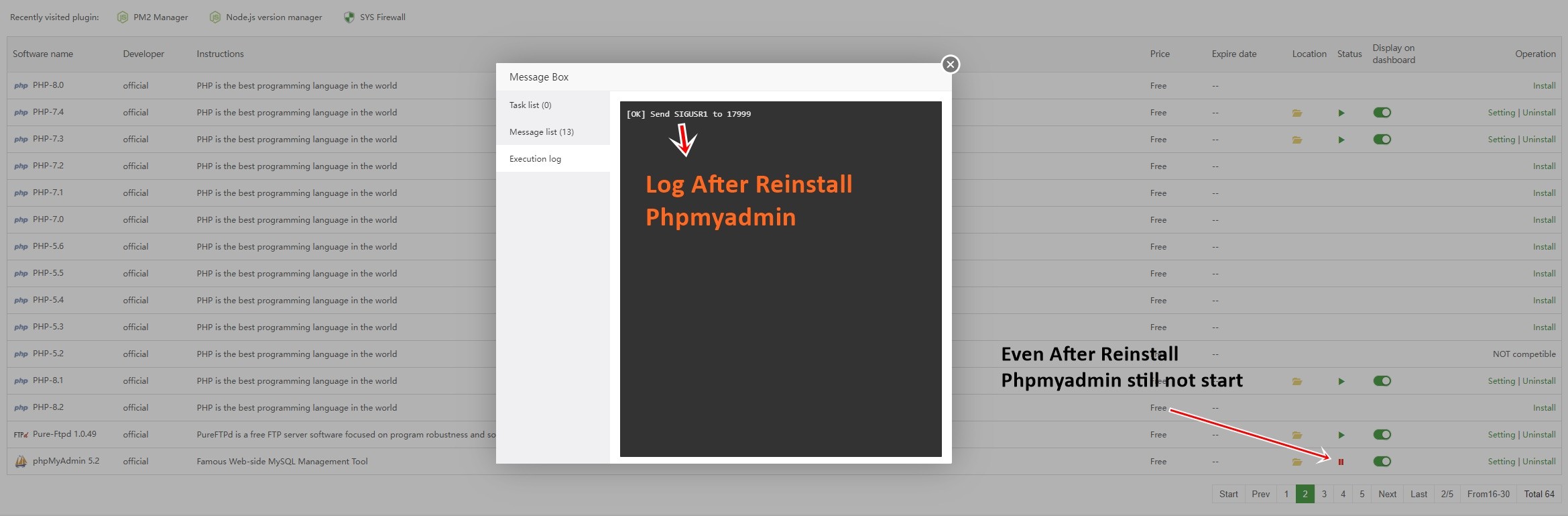Toggle PHP-7.4 display on dashboard
This screenshot has height=516, width=1568.
(x=1382, y=113)
